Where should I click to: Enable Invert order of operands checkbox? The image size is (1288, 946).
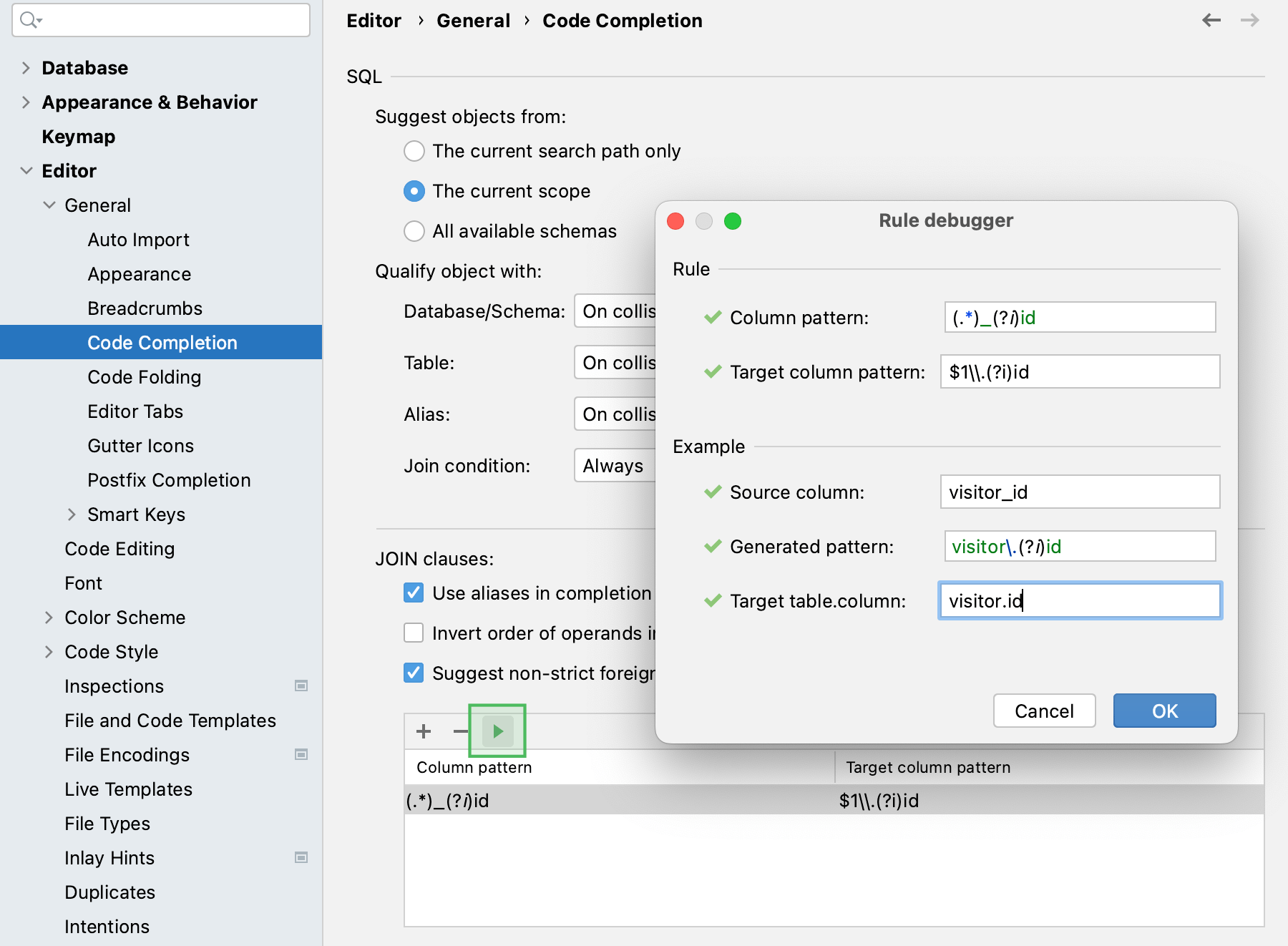(x=414, y=633)
